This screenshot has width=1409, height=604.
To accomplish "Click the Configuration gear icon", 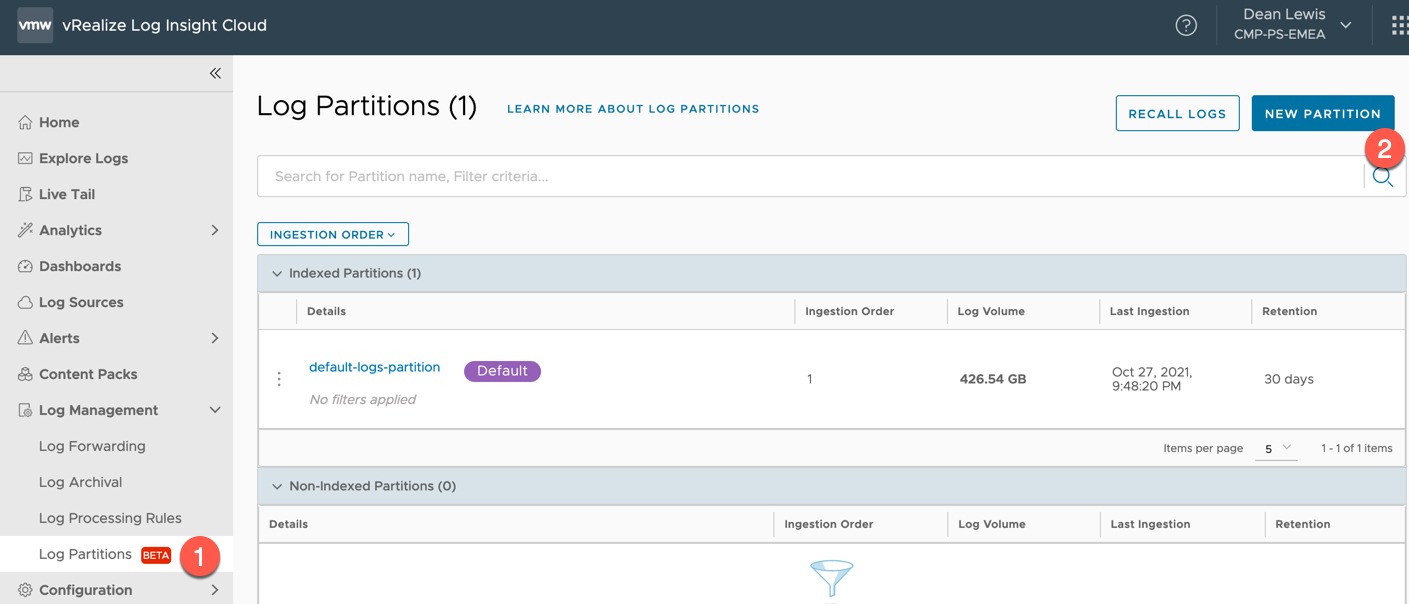I will [x=25, y=590].
